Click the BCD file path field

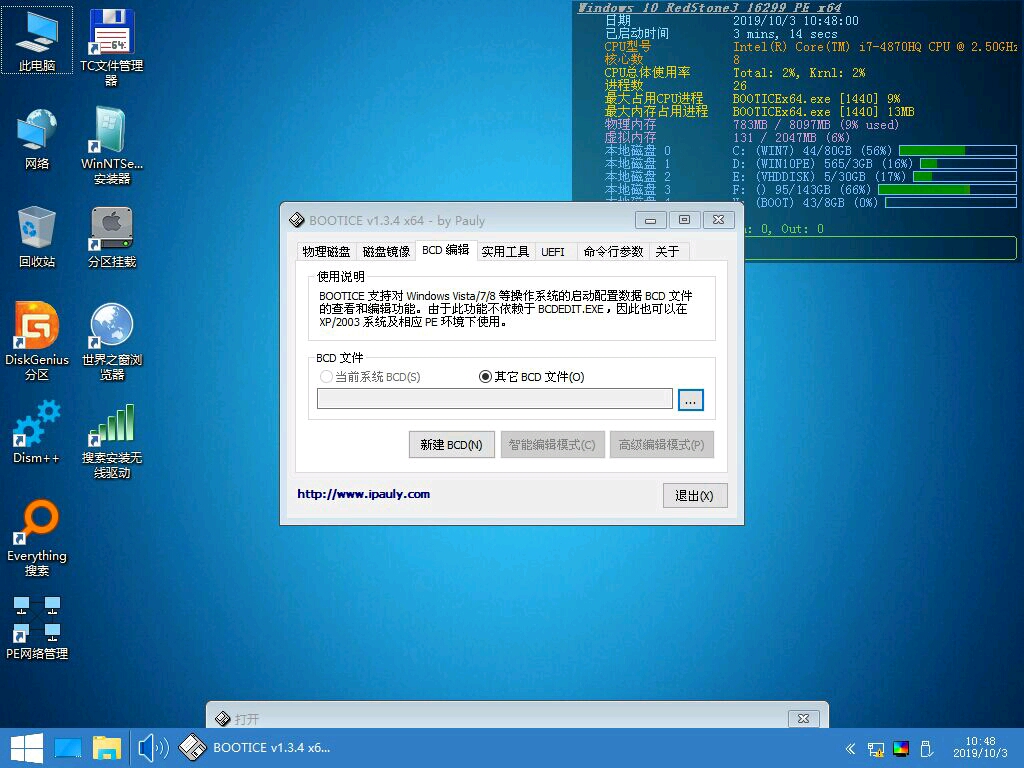click(494, 398)
